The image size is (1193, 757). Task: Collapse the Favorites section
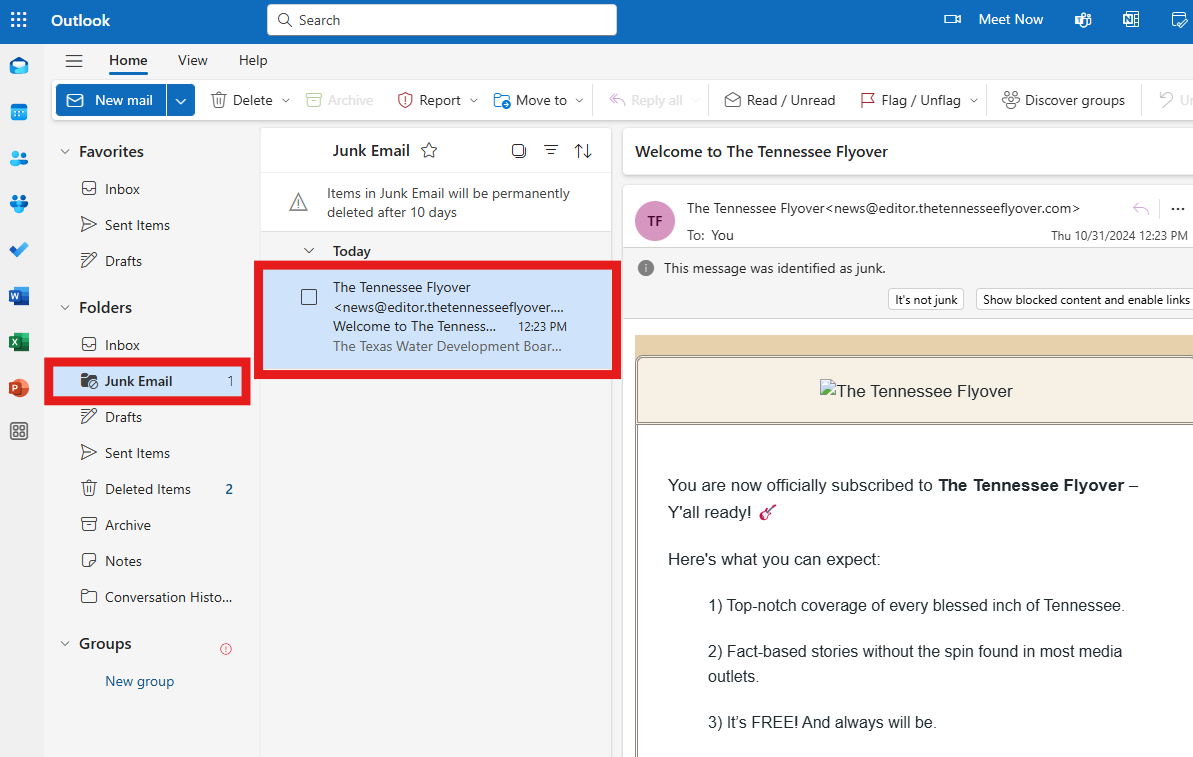(x=65, y=151)
